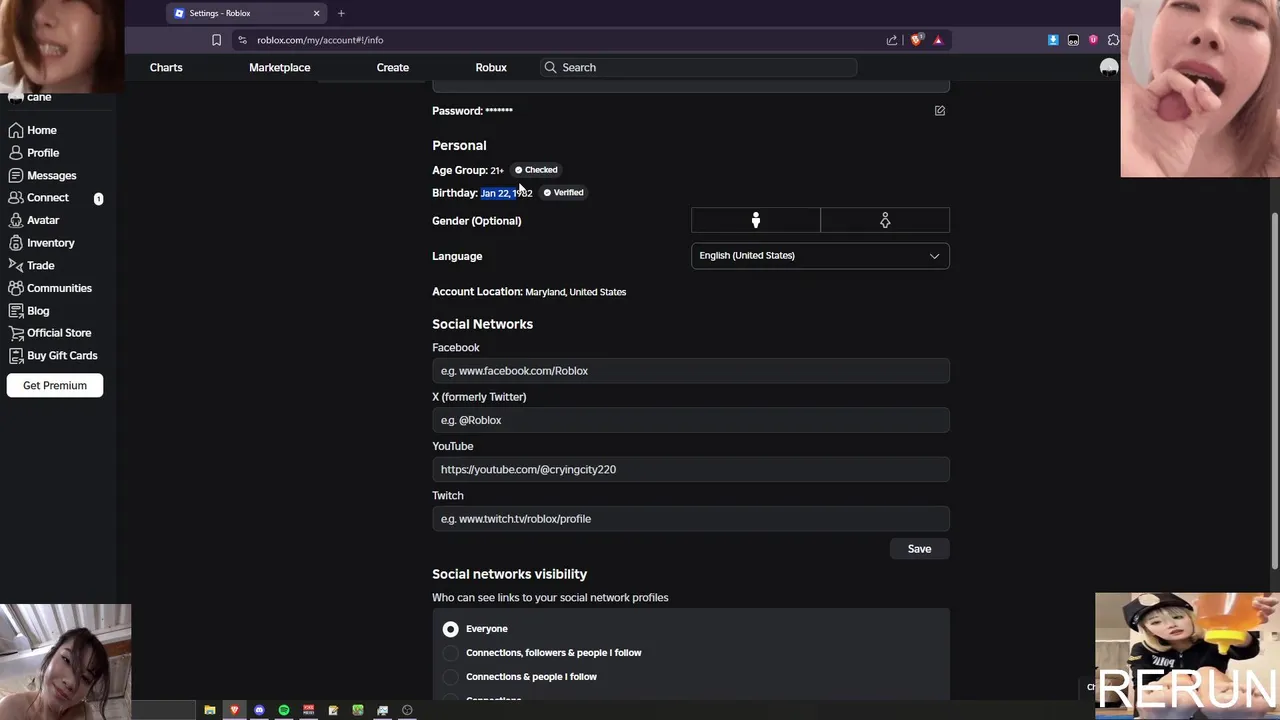1280x720 pixels.
Task: Open the avatar icon in the Roblox header
Action: pyautogui.click(x=1108, y=67)
